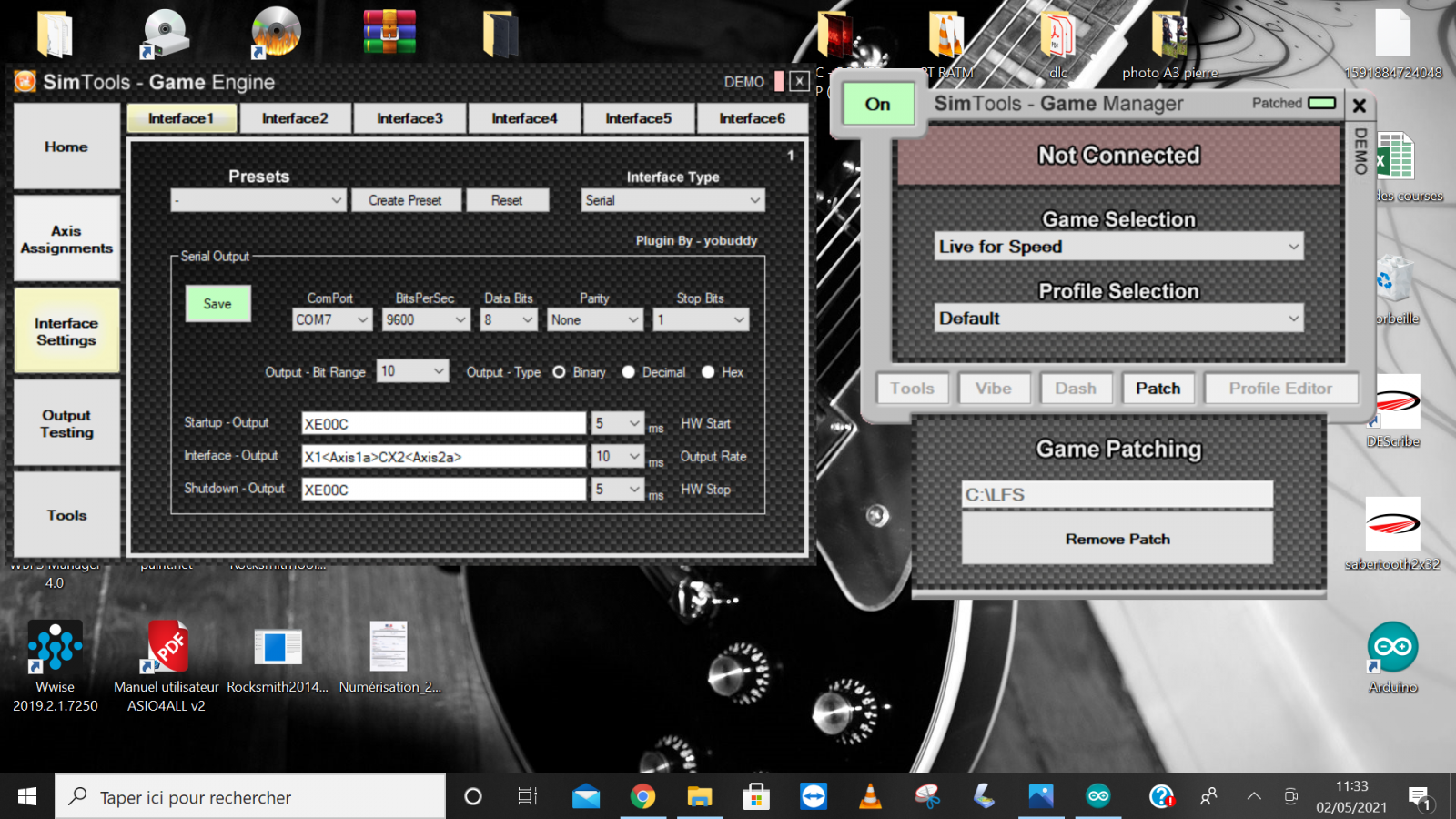Select the Binary output type radio button

pos(559,372)
